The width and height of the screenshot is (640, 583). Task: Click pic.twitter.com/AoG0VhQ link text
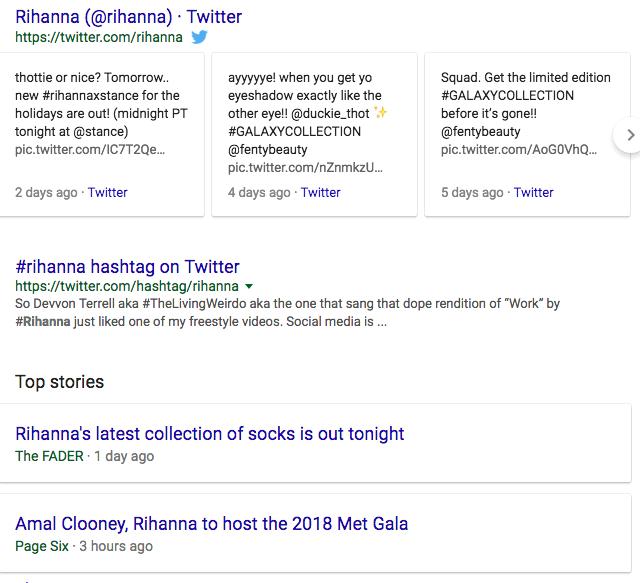click(519, 149)
